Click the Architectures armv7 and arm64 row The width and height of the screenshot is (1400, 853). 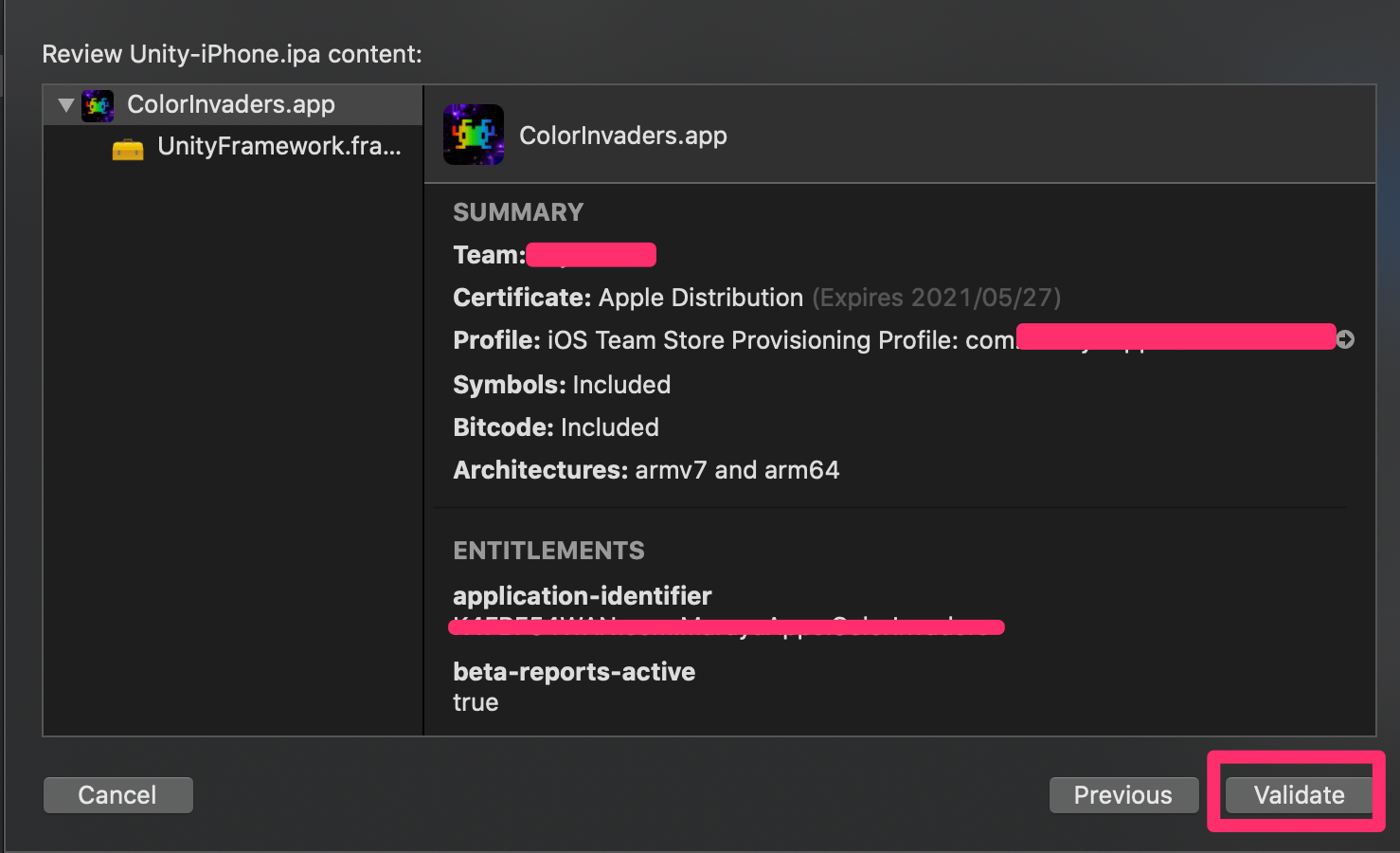click(x=646, y=470)
